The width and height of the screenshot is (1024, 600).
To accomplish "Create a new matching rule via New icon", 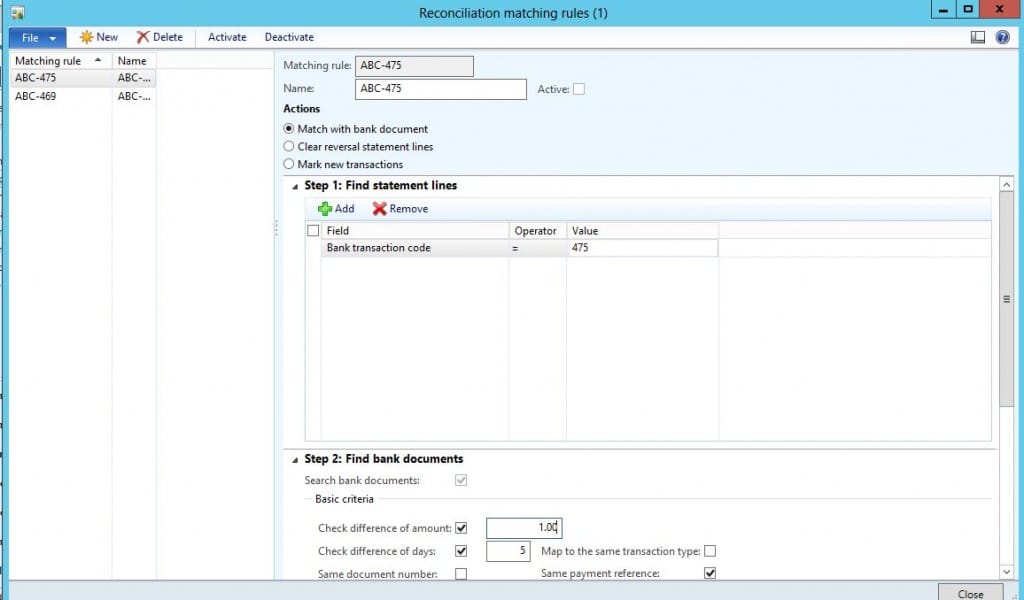I will tap(97, 37).
